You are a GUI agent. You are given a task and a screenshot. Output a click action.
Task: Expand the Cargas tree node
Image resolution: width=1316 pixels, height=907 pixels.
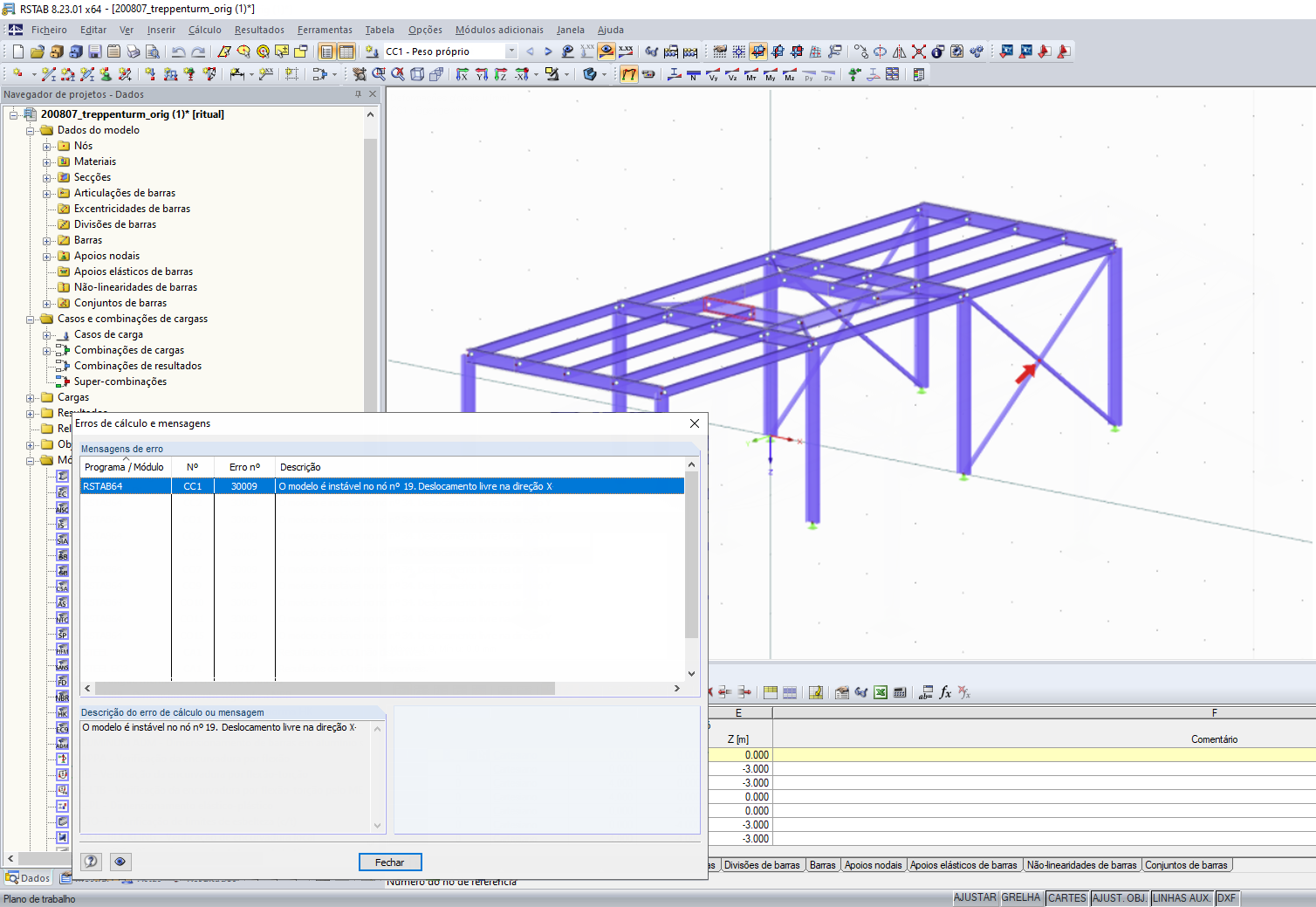coord(31,397)
